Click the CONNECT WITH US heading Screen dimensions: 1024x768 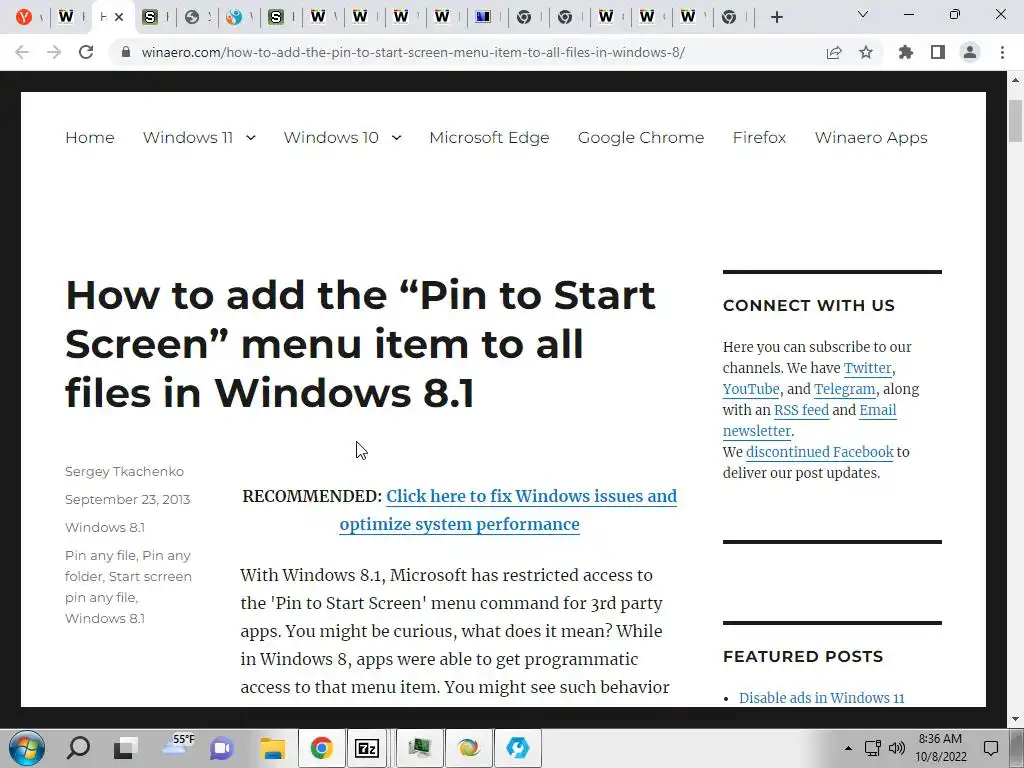808,306
